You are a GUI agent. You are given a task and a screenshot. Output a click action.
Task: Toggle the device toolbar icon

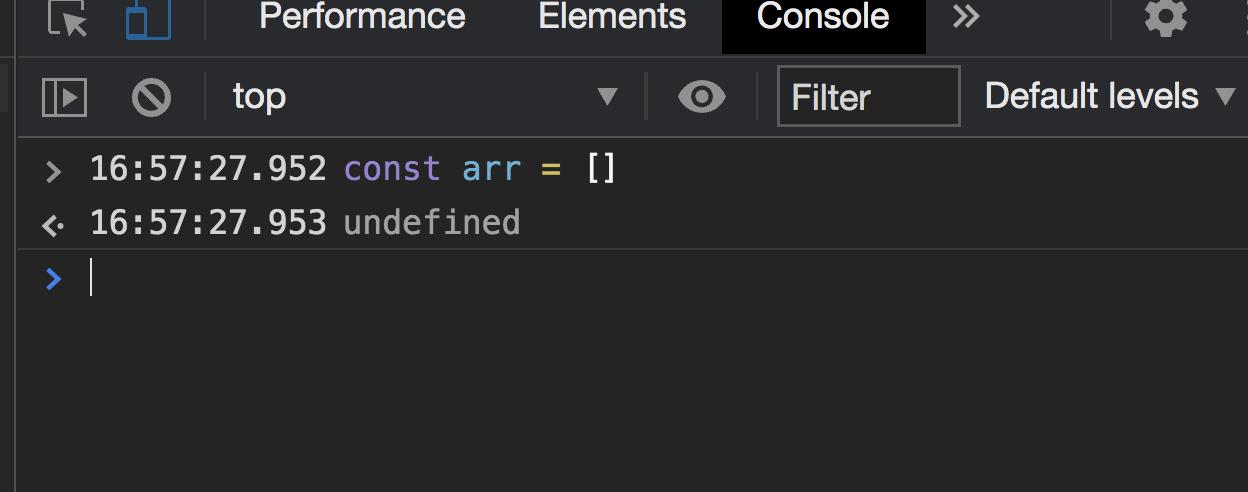[148, 19]
